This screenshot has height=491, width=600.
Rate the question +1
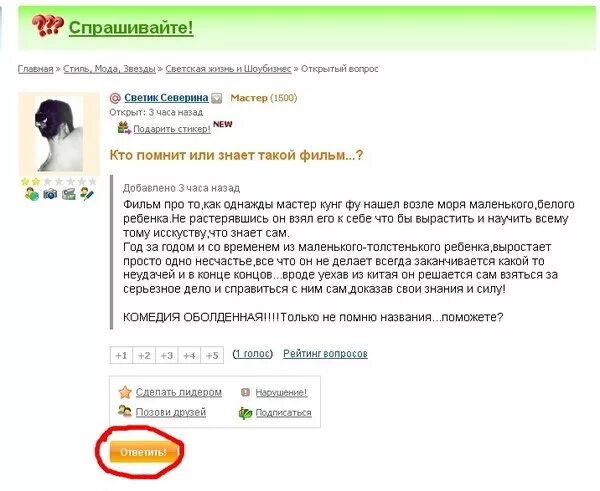[121, 356]
